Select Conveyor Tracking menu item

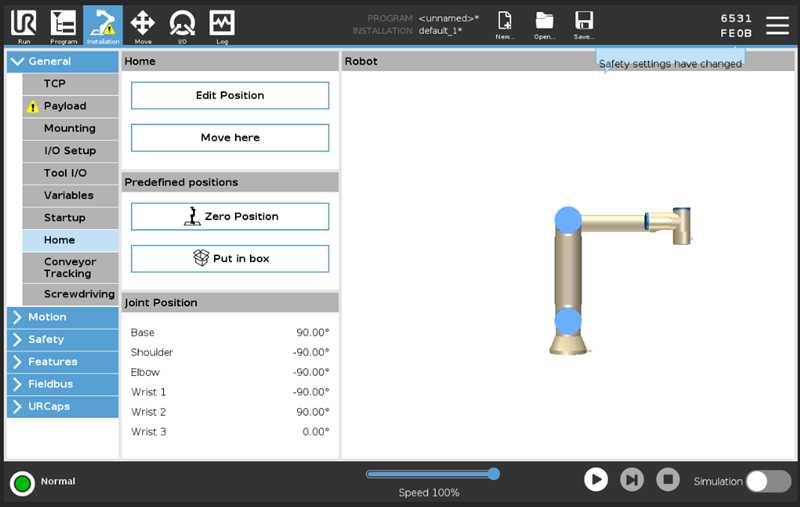click(x=70, y=267)
